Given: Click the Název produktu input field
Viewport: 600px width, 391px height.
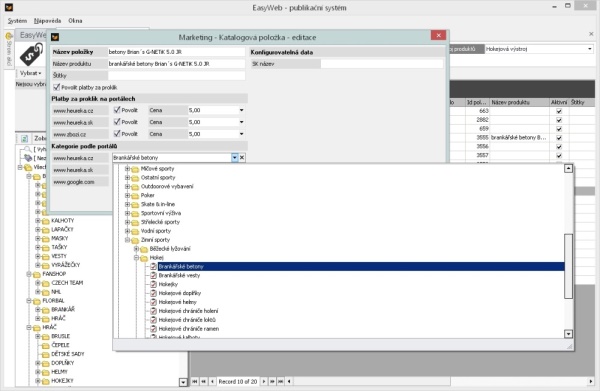Looking at the screenshot, I should point(176,64).
